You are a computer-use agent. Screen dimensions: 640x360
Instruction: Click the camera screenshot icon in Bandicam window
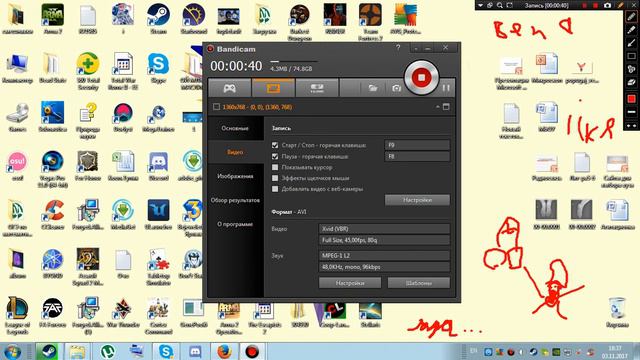[396, 88]
